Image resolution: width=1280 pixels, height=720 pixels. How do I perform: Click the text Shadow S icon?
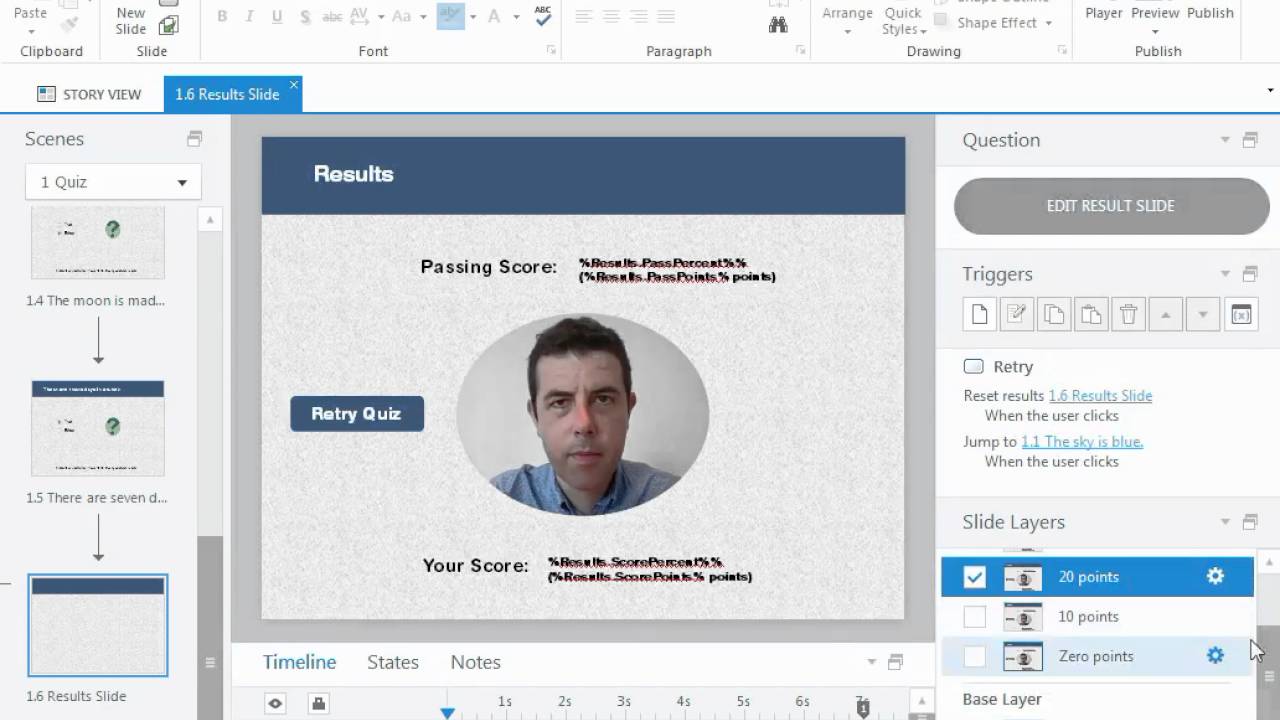coord(304,16)
